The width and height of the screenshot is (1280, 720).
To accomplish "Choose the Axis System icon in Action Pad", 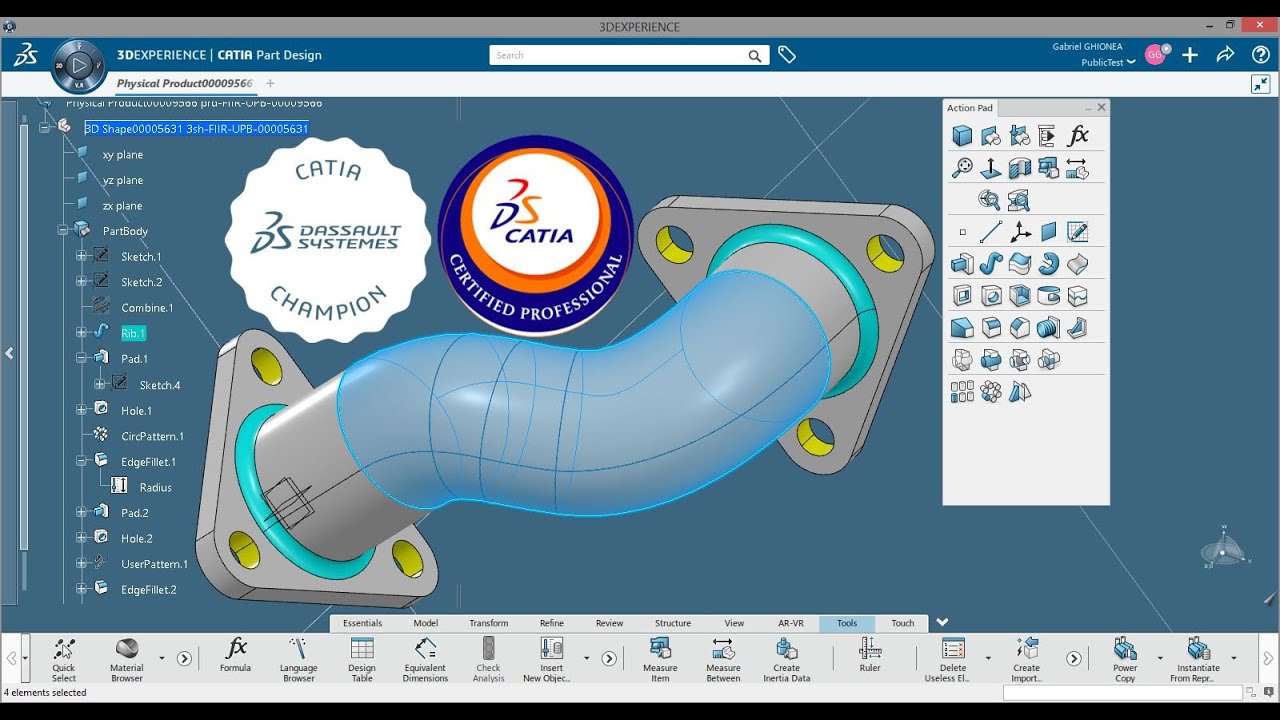I will 1020,232.
